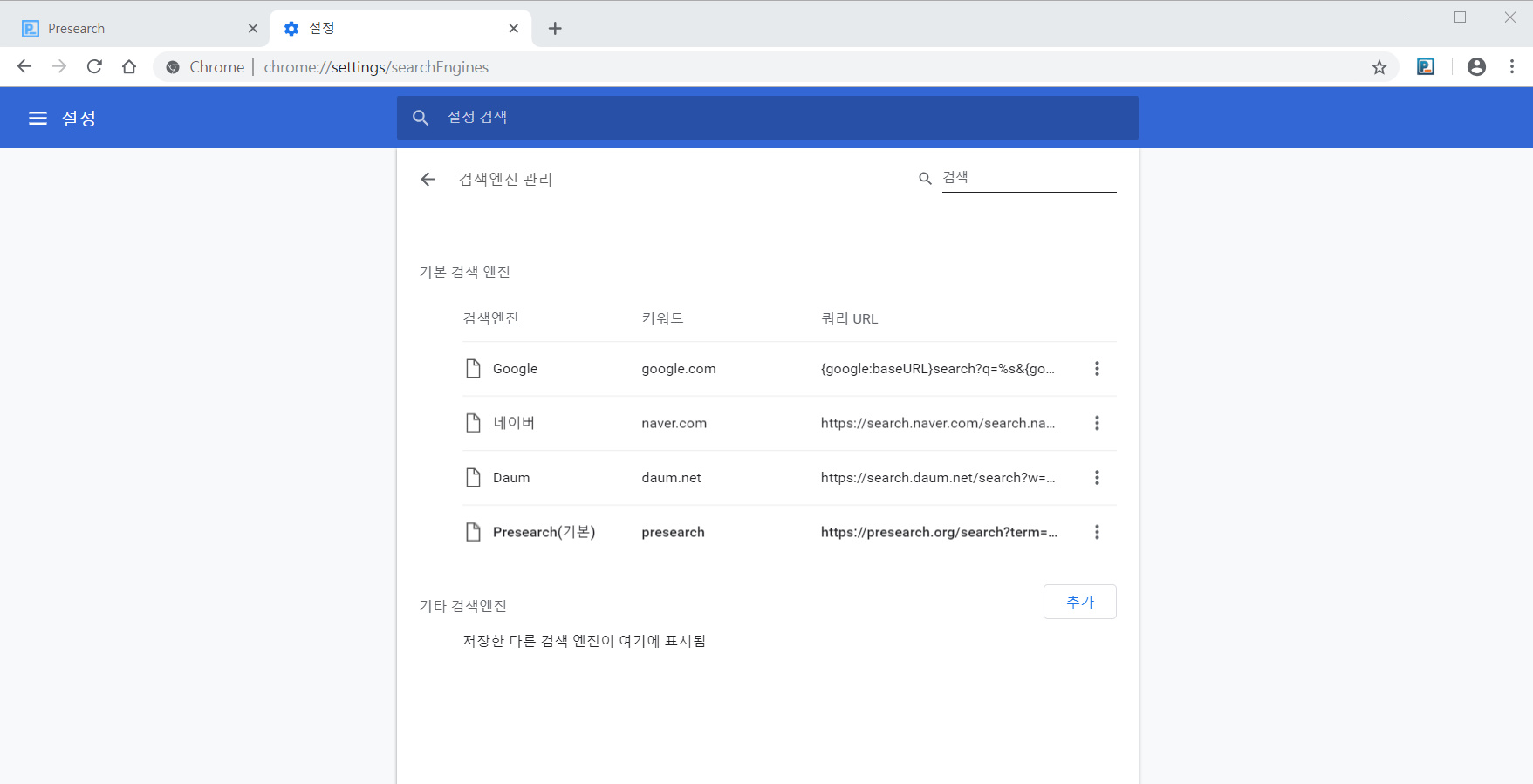The width and height of the screenshot is (1533, 784).
Task: Open Chrome's three-dot main menu
Action: point(1512,66)
